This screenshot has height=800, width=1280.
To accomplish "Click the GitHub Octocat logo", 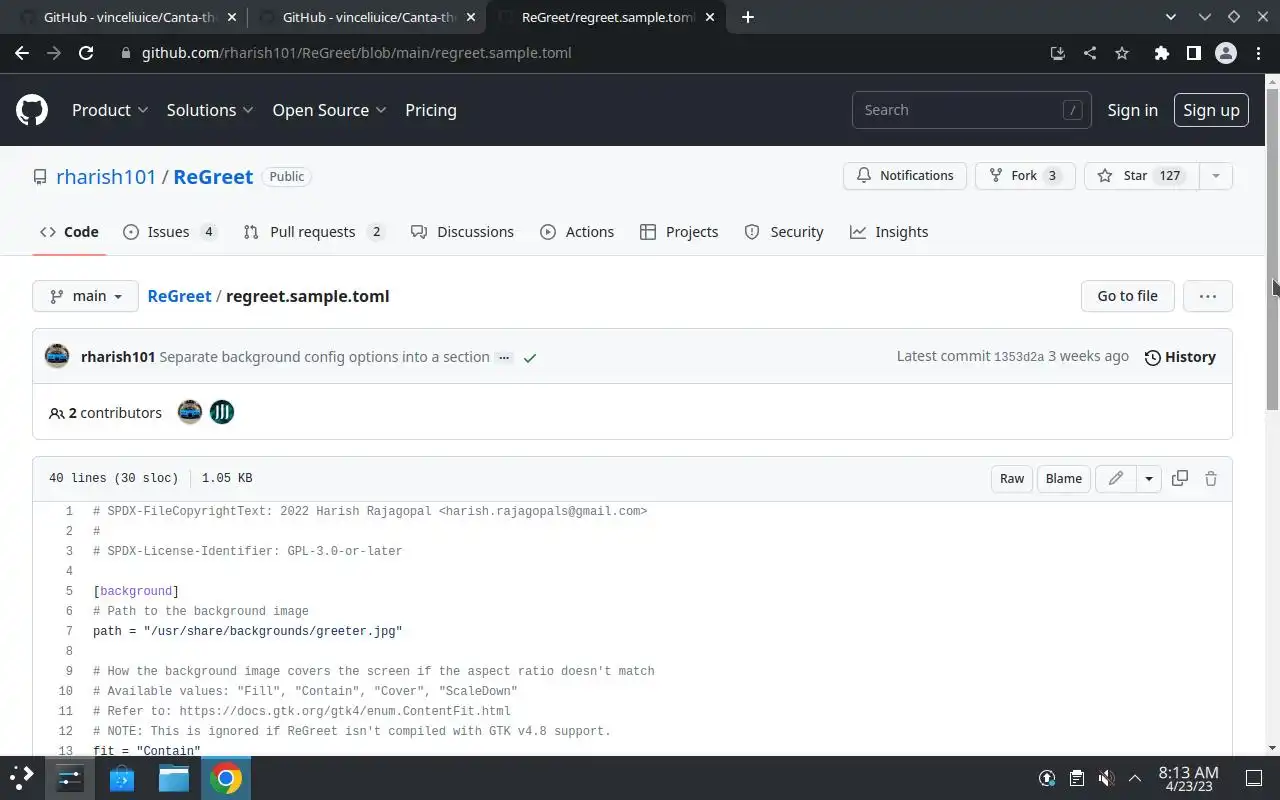I will click(32, 110).
